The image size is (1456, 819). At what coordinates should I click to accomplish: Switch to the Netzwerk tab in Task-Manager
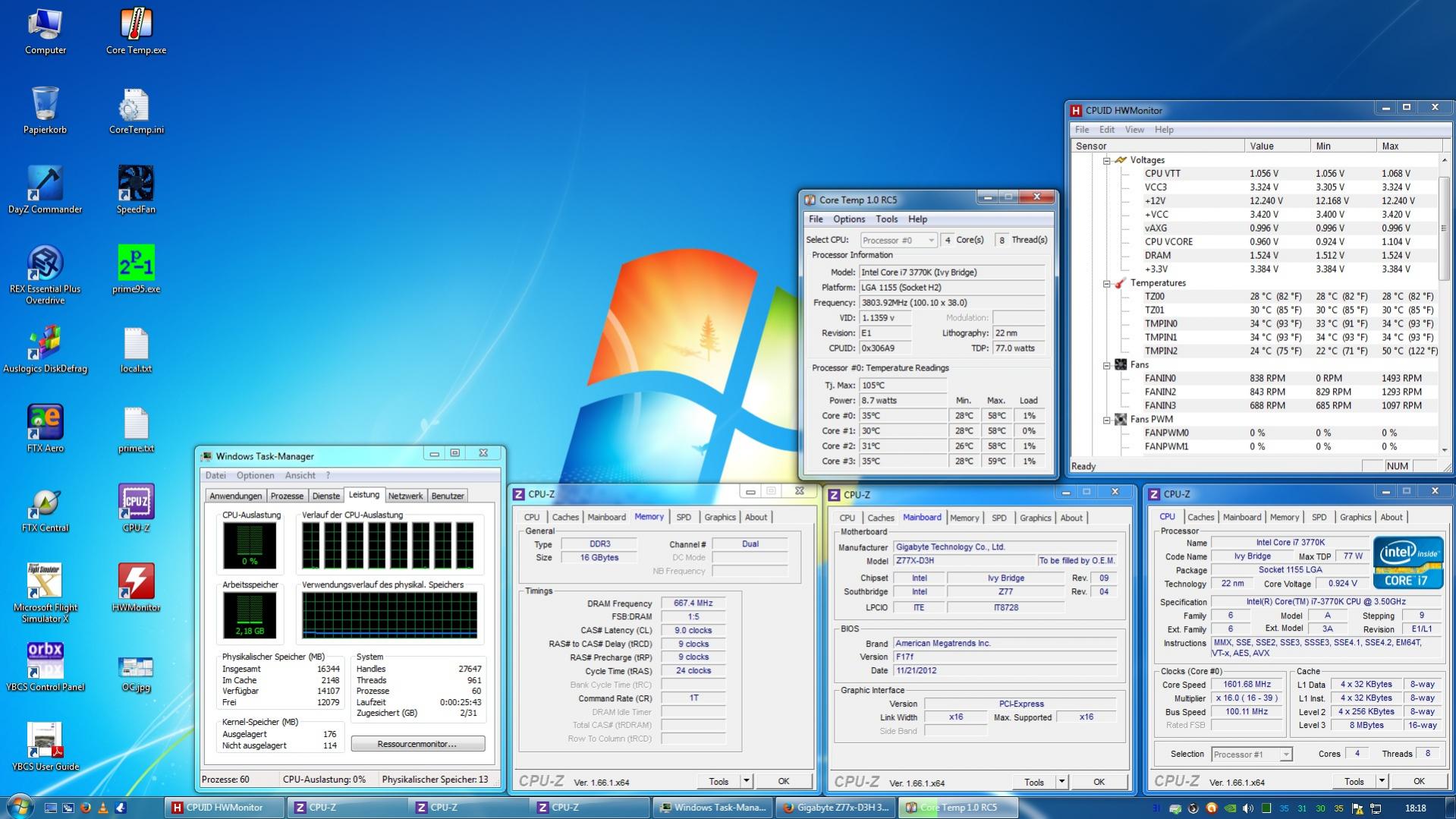tap(405, 496)
